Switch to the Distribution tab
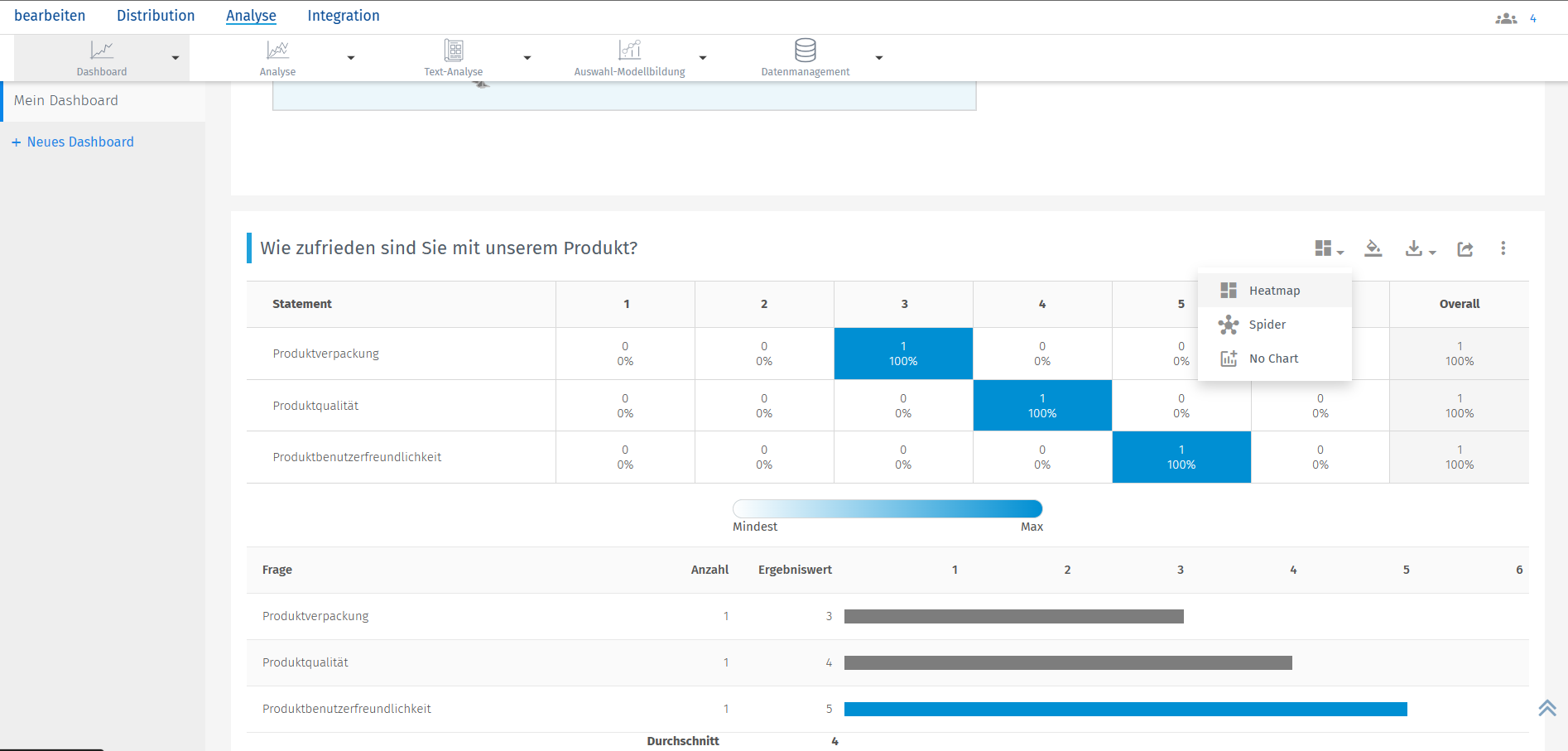1568x751 pixels. coord(156,16)
